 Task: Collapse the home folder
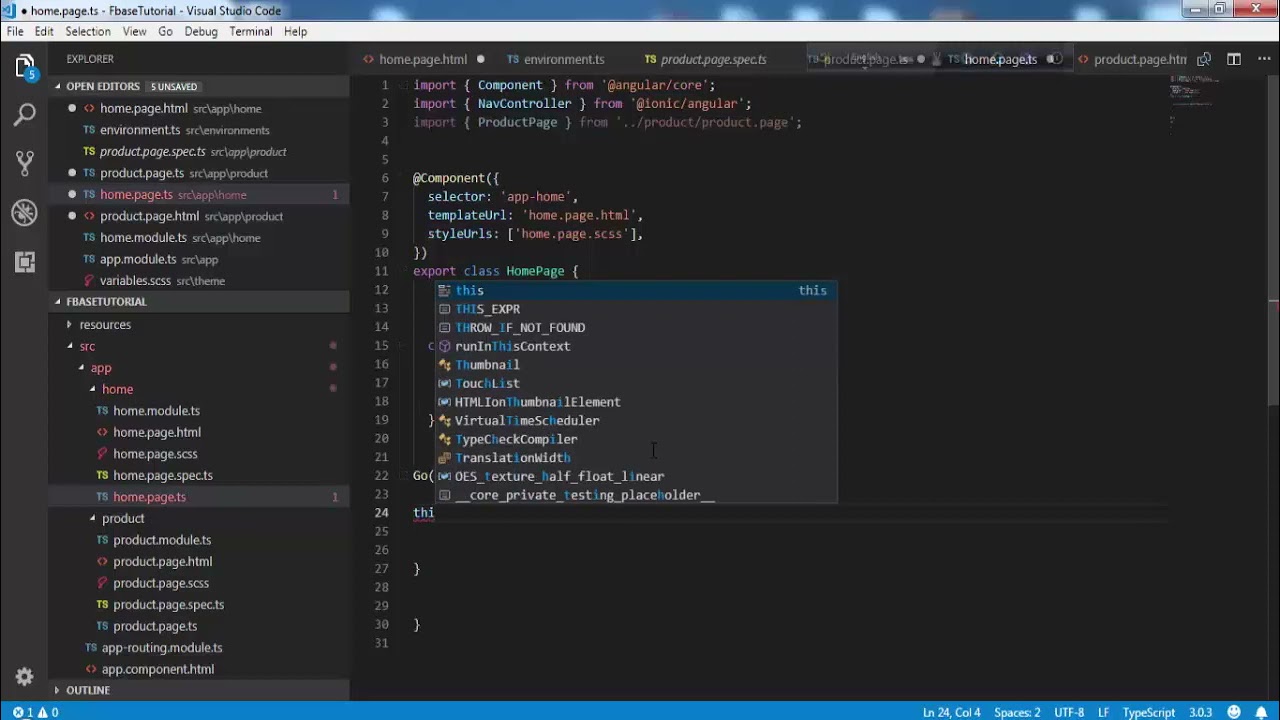[199, 389]
